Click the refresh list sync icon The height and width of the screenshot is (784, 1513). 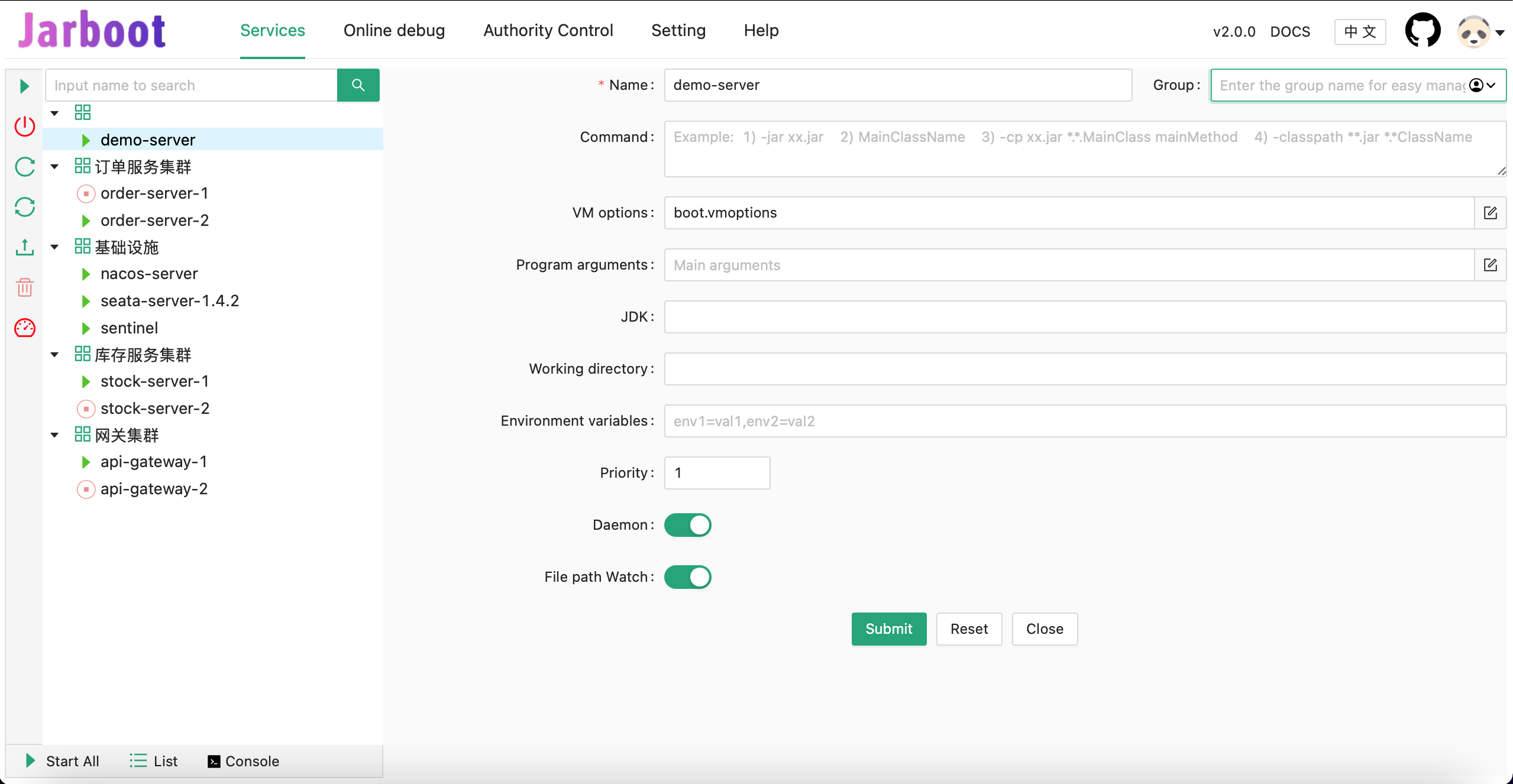pyautogui.click(x=24, y=207)
